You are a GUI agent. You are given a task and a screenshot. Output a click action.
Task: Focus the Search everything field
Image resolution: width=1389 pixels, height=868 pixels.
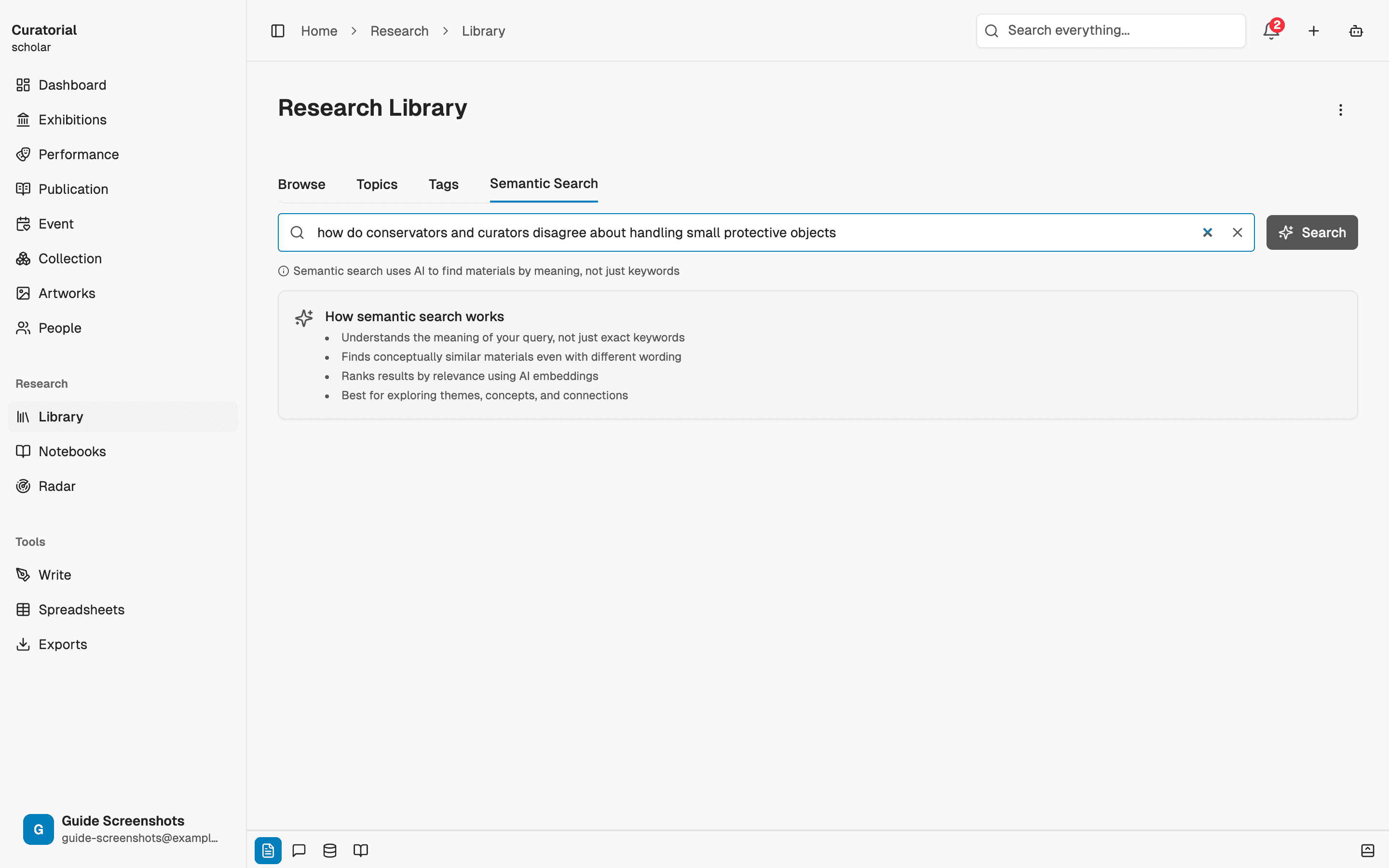[x=1111, y=30]
